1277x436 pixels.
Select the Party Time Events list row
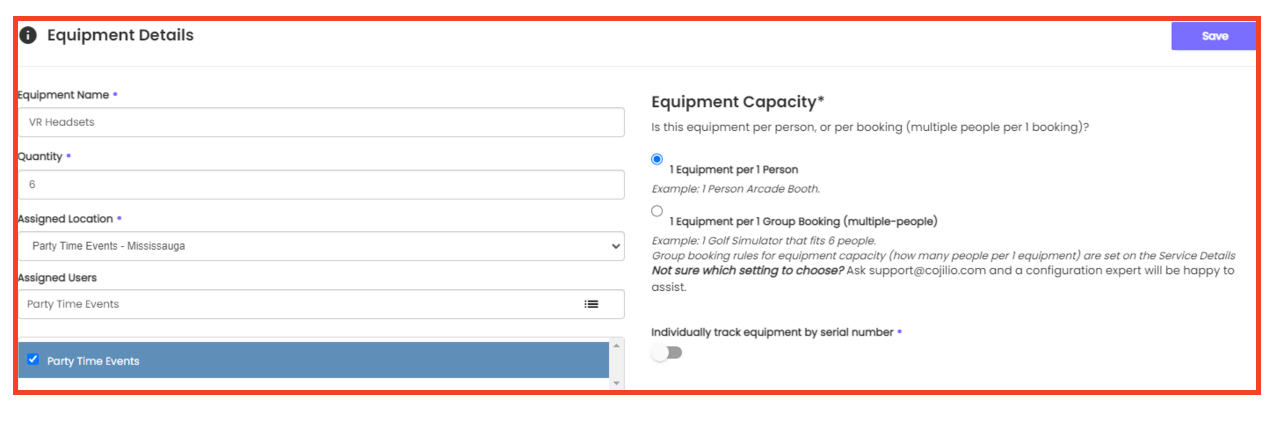click(x=313, y=360)
